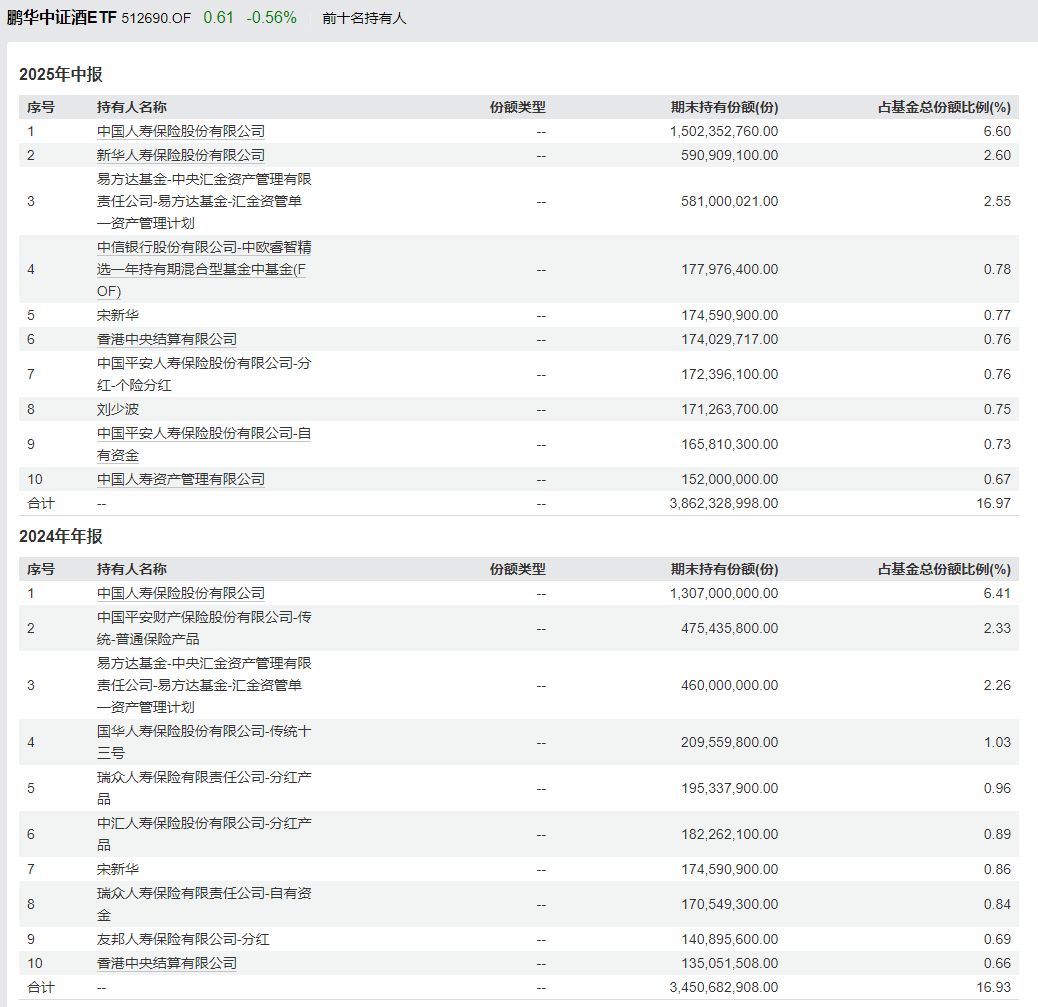Open 中国人寿资产管理有限公司 holder details
1038x1007 pixels.
click(x=181, y=479)
